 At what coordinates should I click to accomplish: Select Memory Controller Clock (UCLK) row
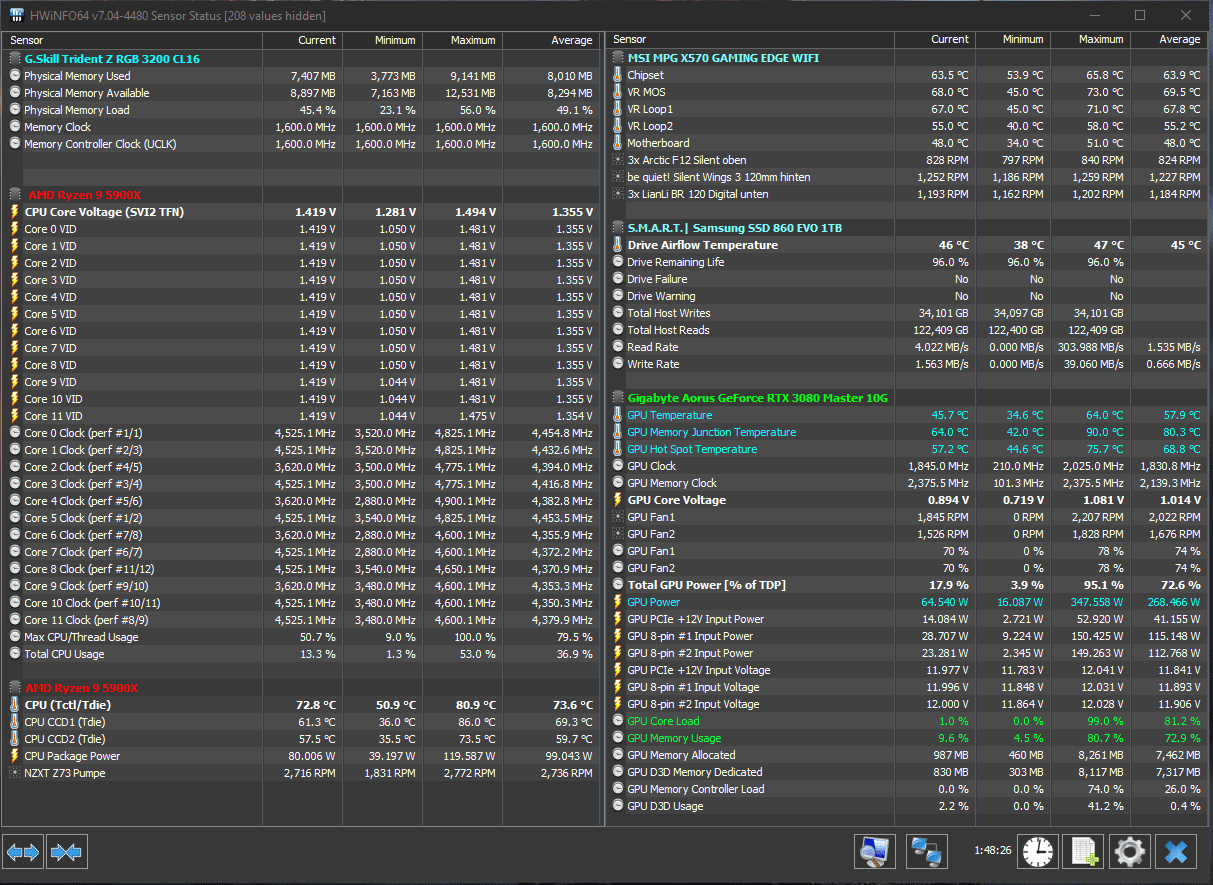(x=301, y=144)
